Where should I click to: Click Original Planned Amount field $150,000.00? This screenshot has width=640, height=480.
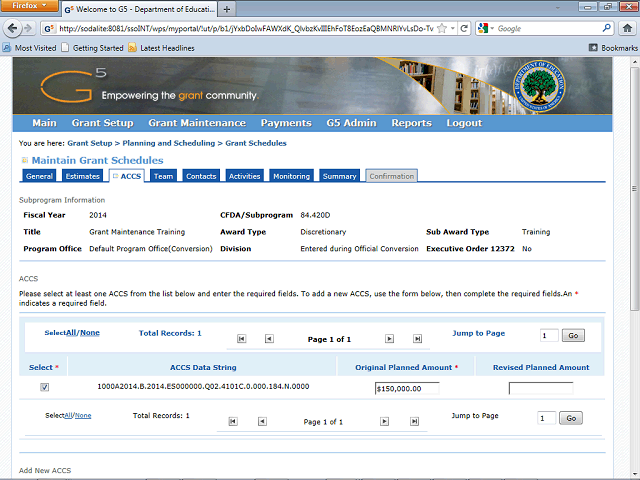pyautogui.click(x=407, y=389)
